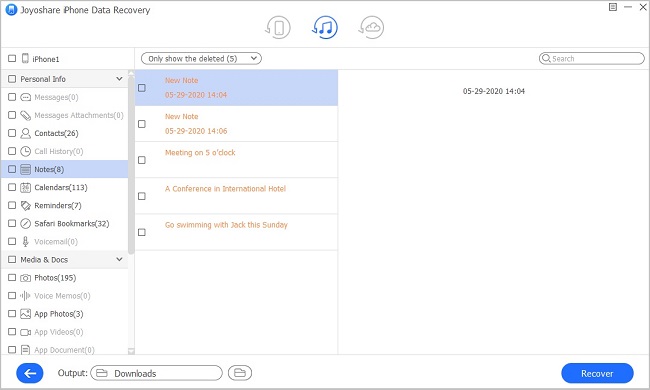This screenshot has height=390, width=650.
Task: Tick the Notes(8) checkbox
Action: [x=12, y=169]
